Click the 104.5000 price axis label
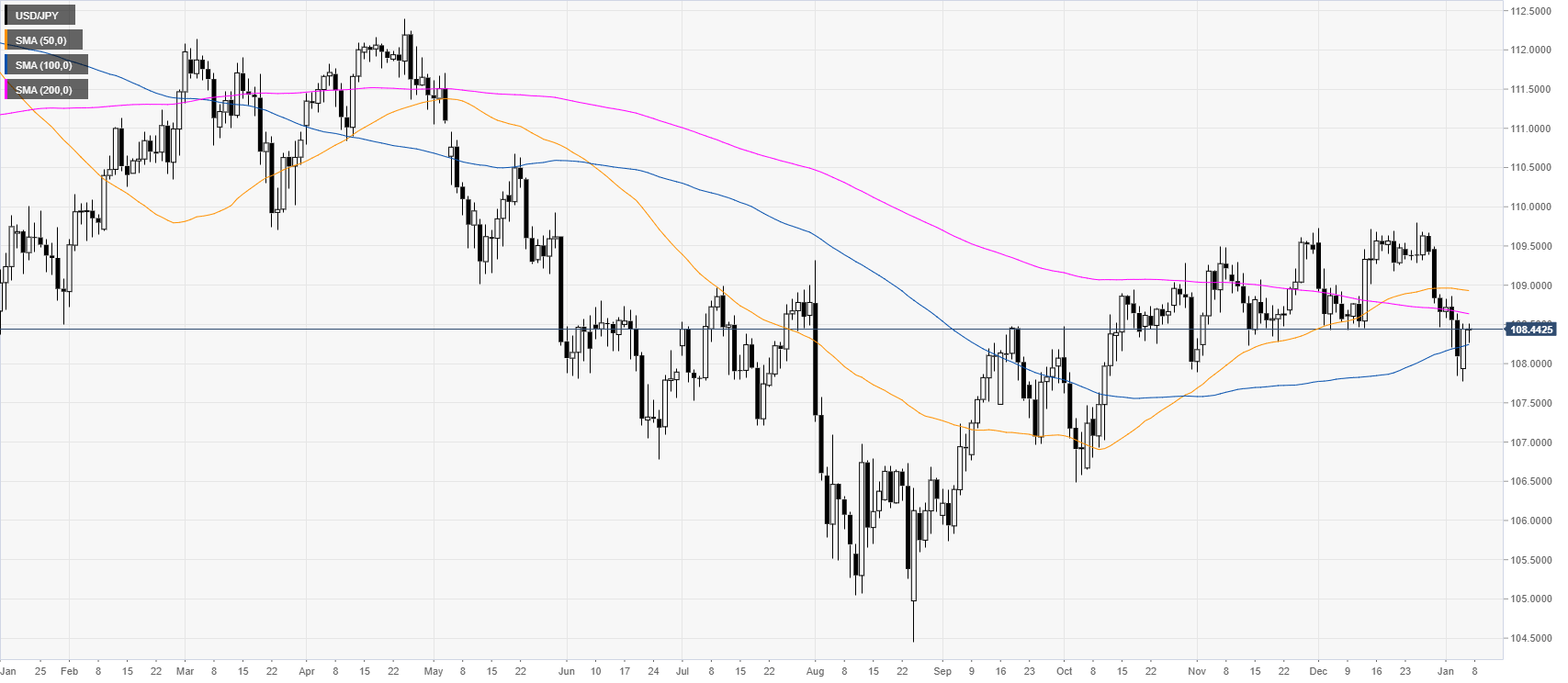 (x=1531, y=638)
